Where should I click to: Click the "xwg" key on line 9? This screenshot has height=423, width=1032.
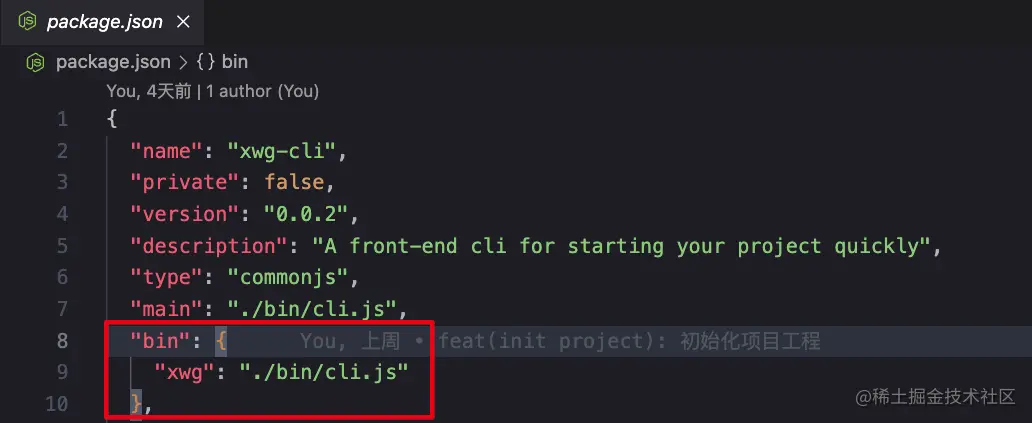coord(185,372)
